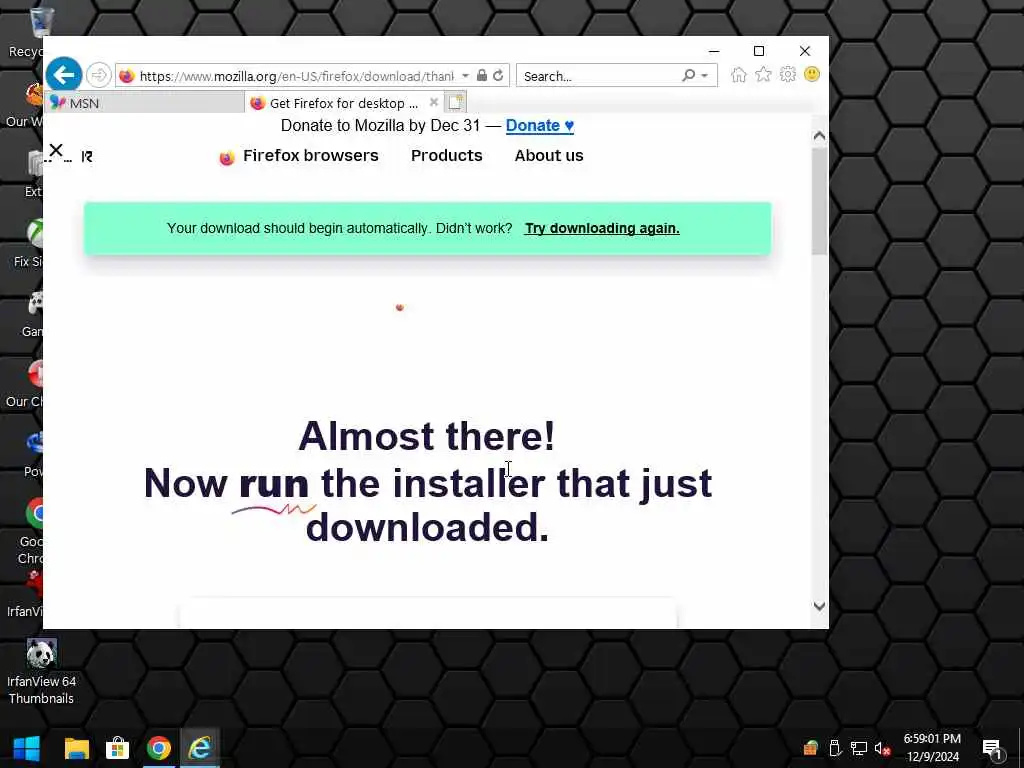This screenshot has width=1024, height=768.
Task: Close the Internet Explorer window
Action: [x=805, y=51]
